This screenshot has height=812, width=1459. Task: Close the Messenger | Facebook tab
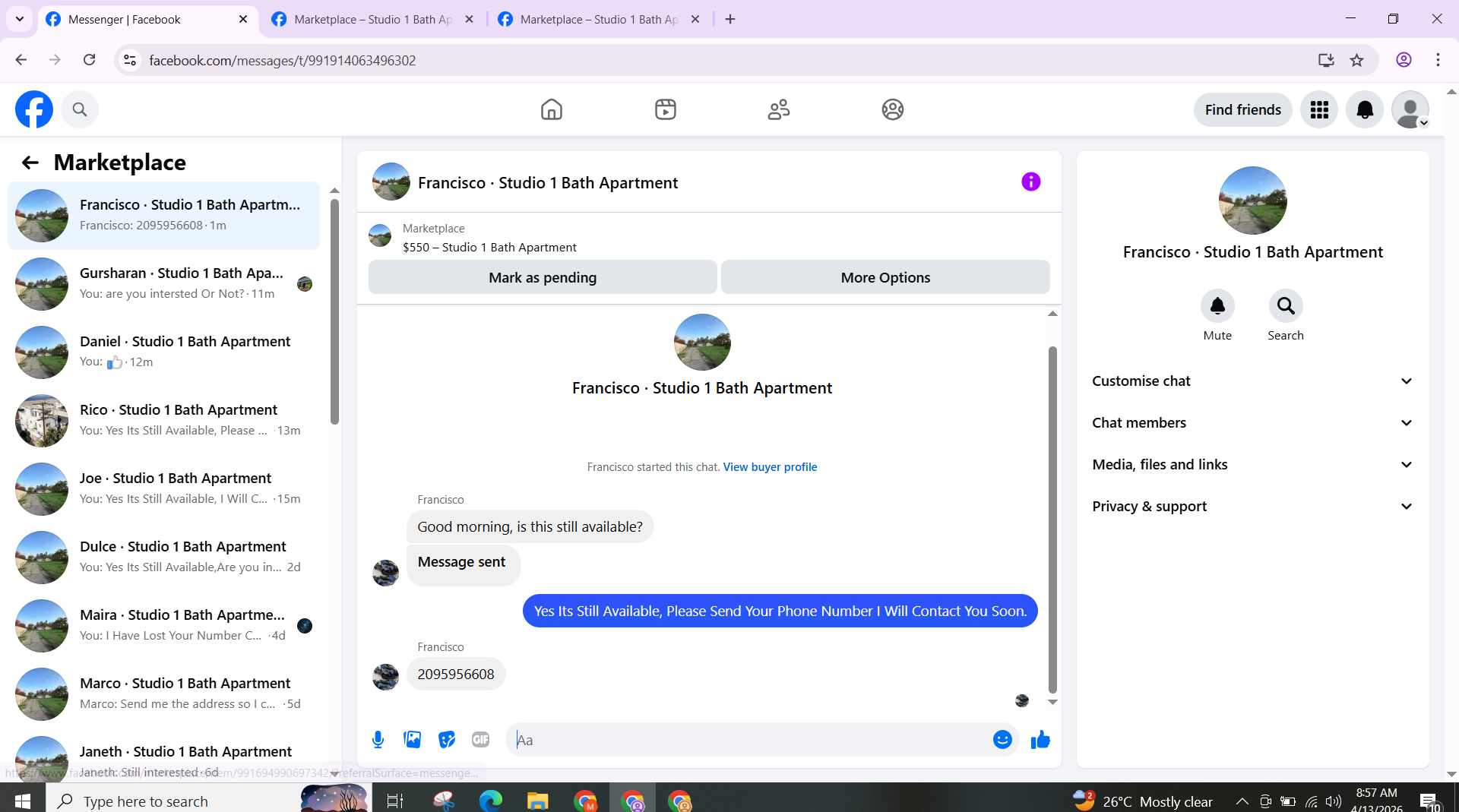(x=243, y=20)
